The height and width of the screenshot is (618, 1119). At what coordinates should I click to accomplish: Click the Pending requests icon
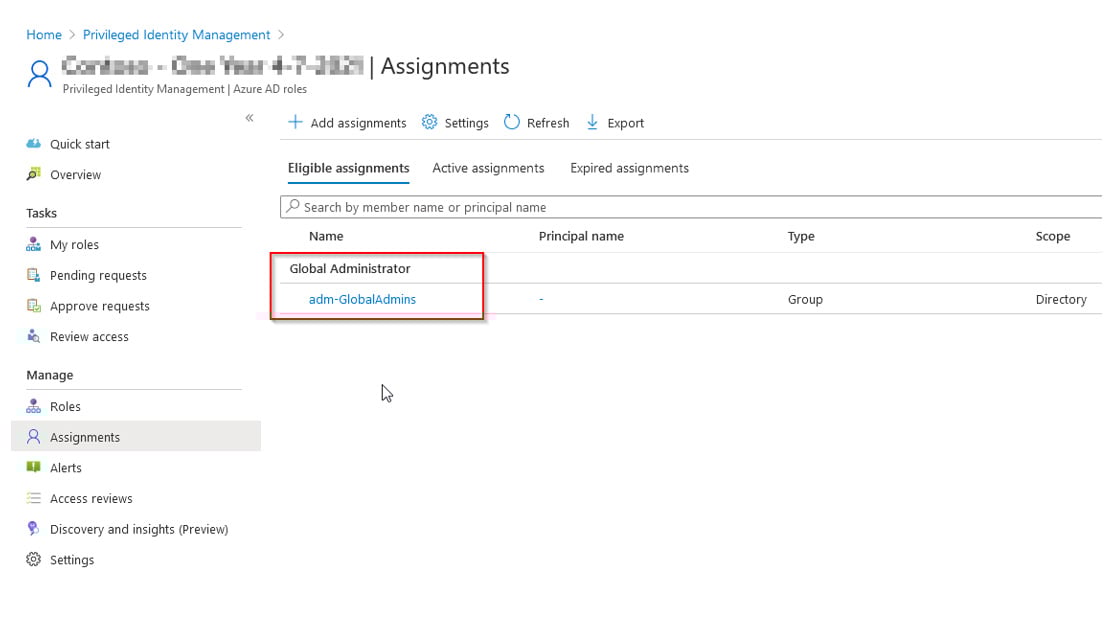click(x=34, y=275)
